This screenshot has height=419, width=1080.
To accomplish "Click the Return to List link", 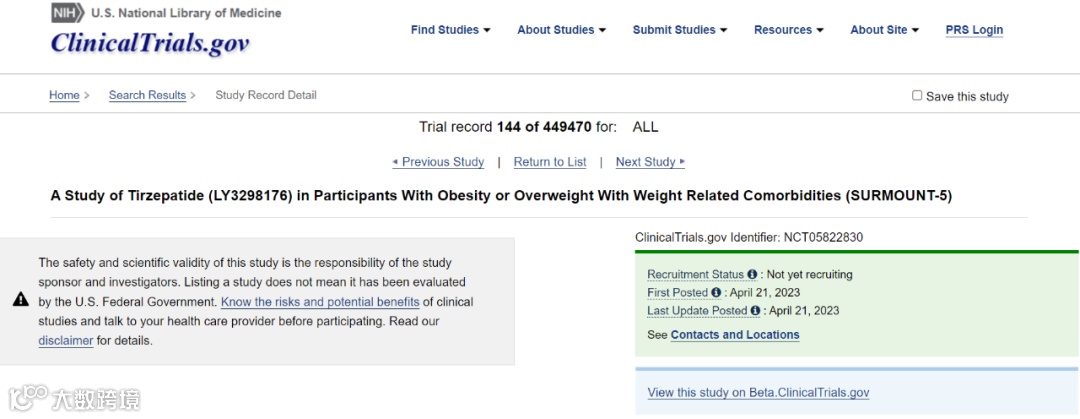I will coord(550,162).
